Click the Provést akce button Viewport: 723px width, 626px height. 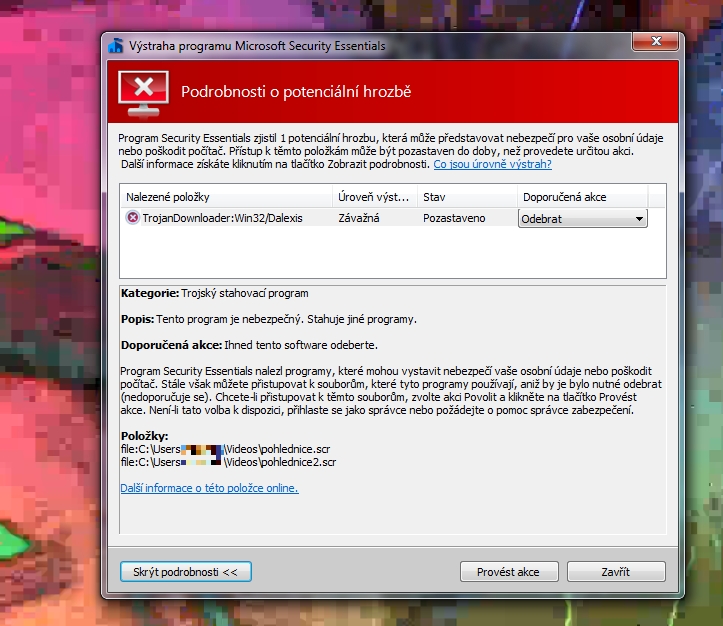(509, 572)
